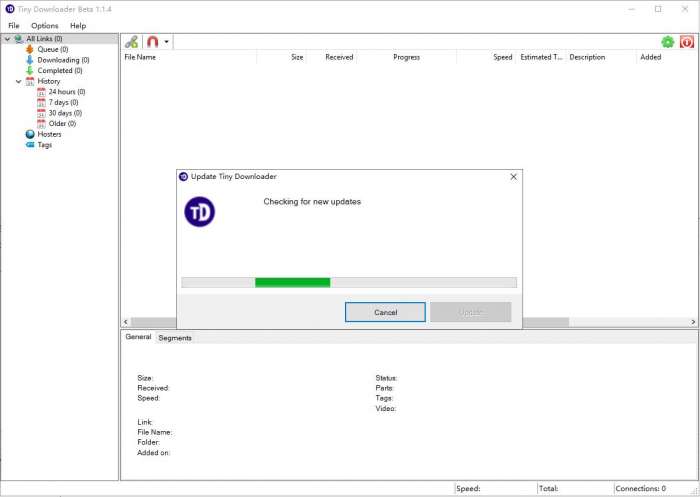Minimize the Tiny Downloader window

[x=632, y=9]
